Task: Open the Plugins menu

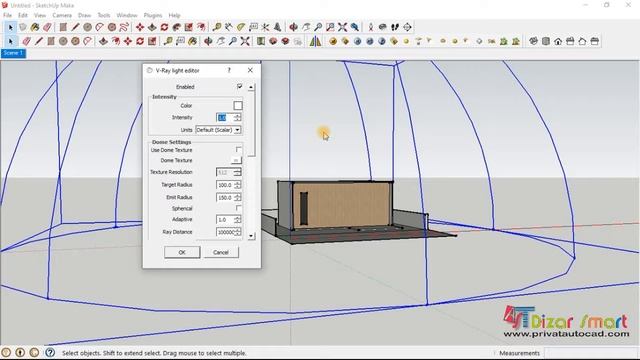Action: tap(153, 15)
